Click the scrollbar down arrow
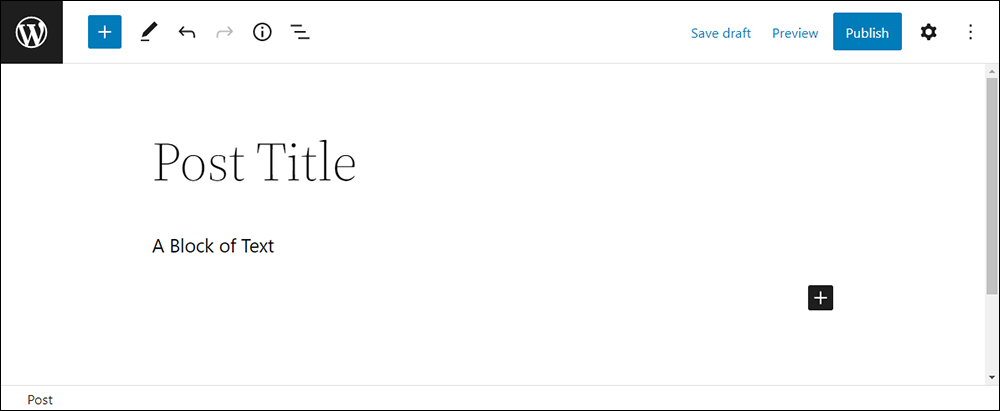This screenshot has height=411, width=1000. pyautogui.click(x=992, y=378)
